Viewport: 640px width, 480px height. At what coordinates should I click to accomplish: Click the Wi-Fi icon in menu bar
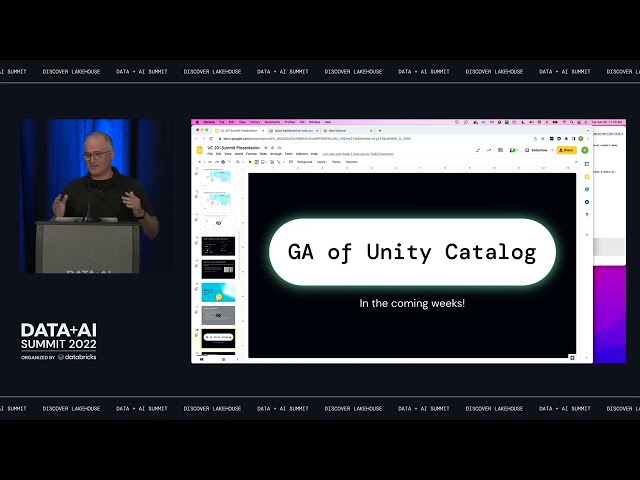564,122
